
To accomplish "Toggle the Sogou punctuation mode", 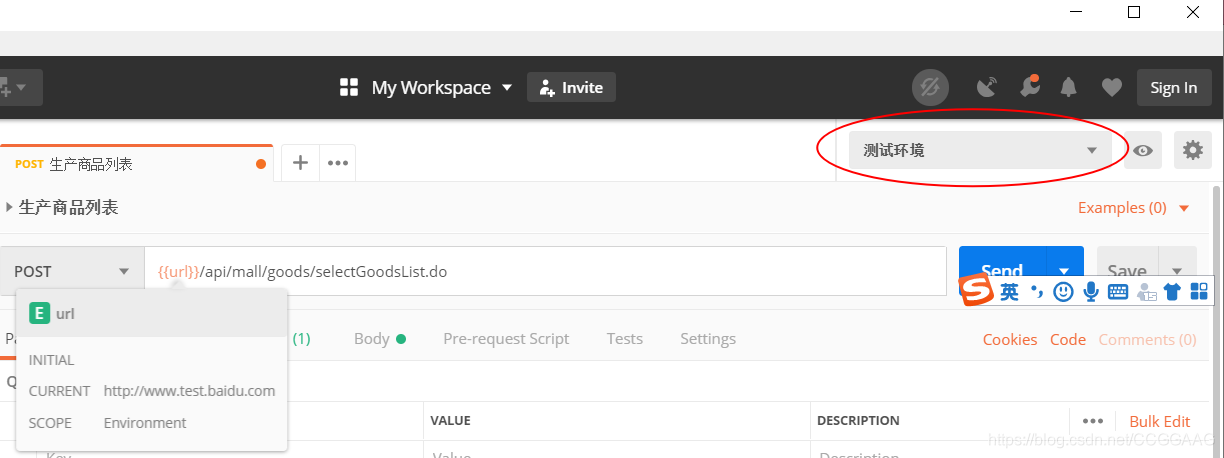I will pos(1038,292).
